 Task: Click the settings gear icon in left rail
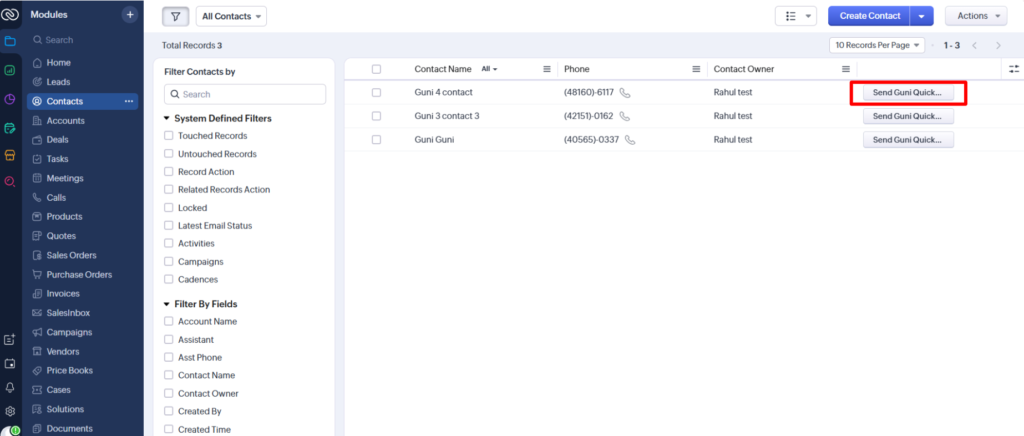click(10, 411)
